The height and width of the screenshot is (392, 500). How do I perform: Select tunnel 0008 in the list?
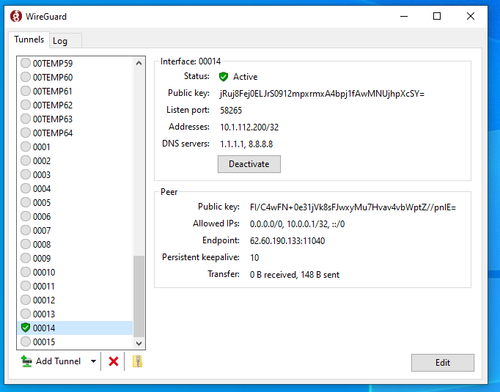pyautogui.click(x=76, y=244)
